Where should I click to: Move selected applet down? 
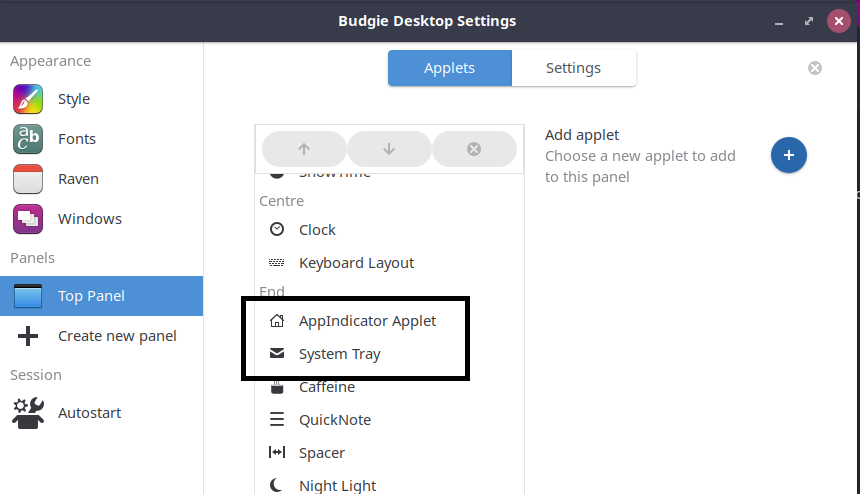tap(389, 149)
